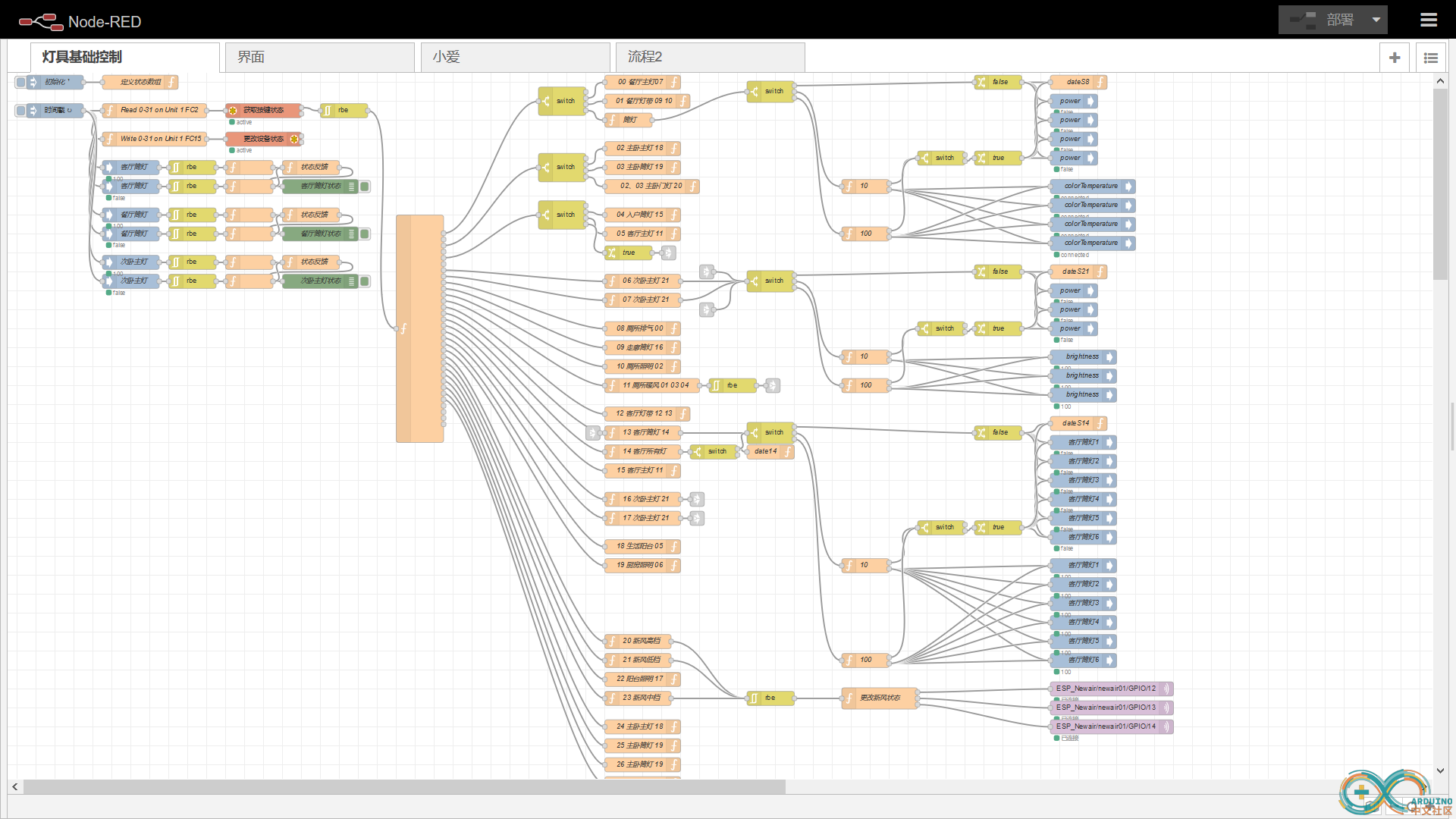The height and width of the screenshot is (819, 1456).
Task: Click the horizontal scrollbar thumb
Action: pyautogui.click(x=404, y=787)
